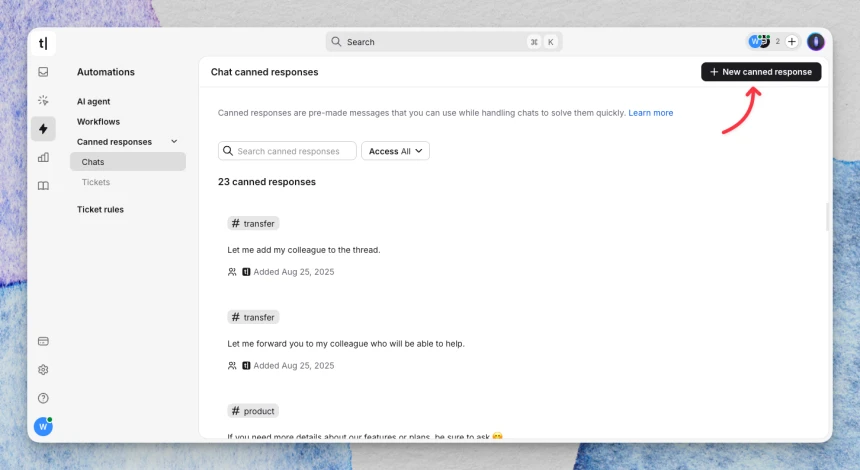Click the 'product' shortcut tag

[x=253, y=411]
